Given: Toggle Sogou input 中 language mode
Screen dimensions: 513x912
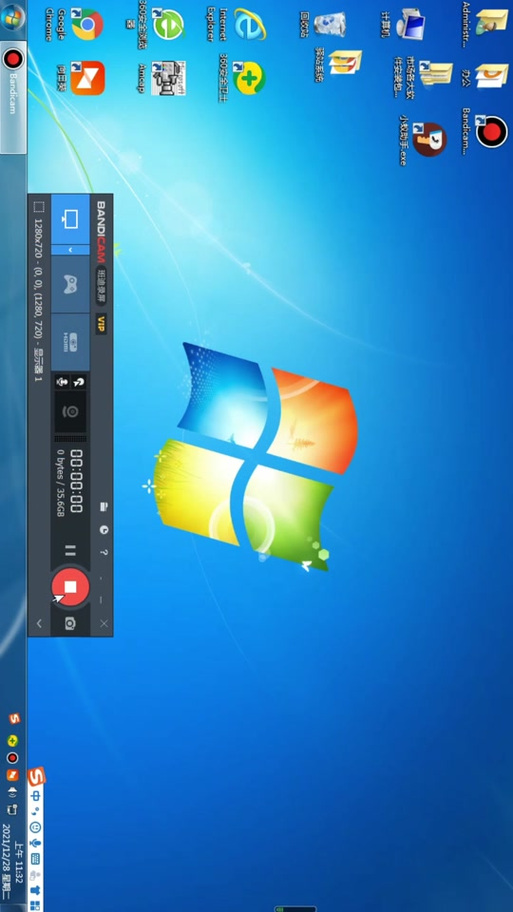Looking at the screenshot, I should coord(35,796).
